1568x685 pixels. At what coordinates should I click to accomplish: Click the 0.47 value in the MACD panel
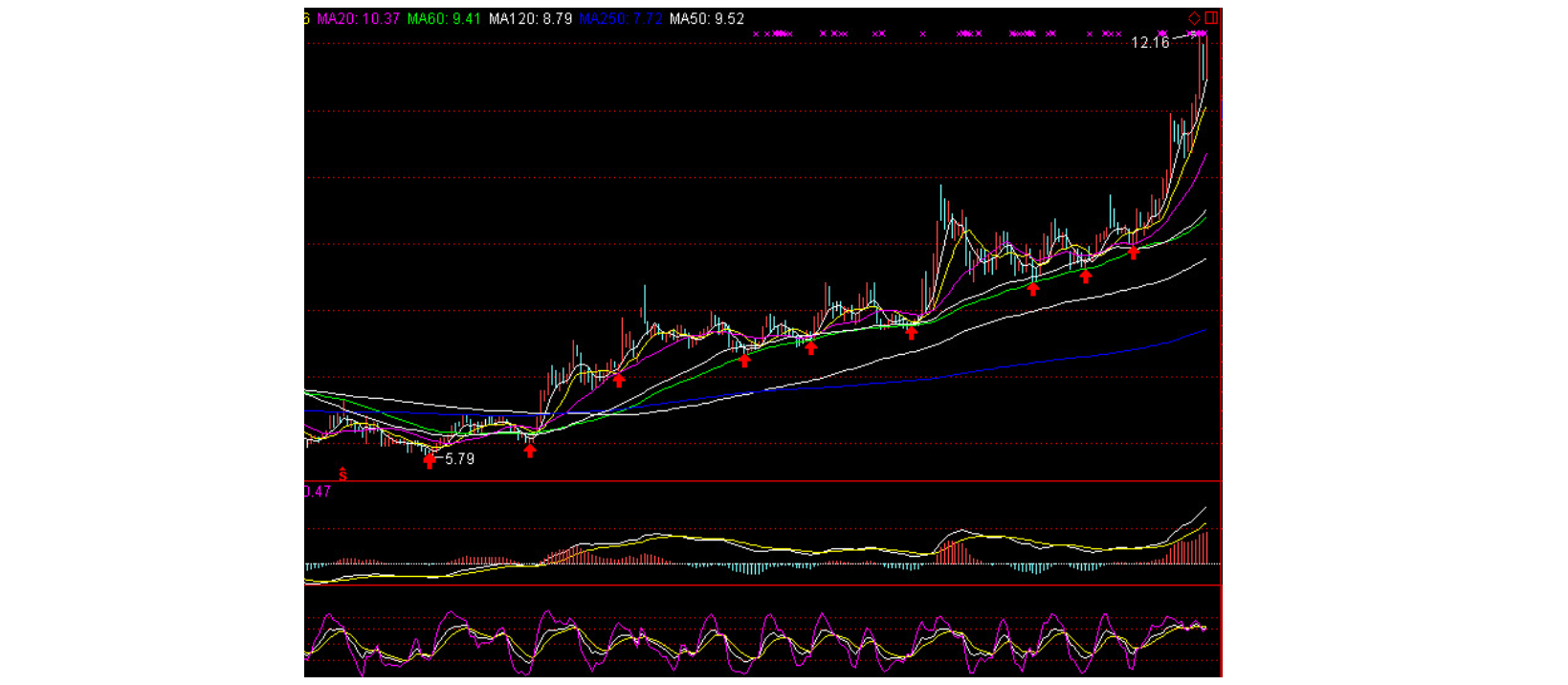(x=318, y=492)
